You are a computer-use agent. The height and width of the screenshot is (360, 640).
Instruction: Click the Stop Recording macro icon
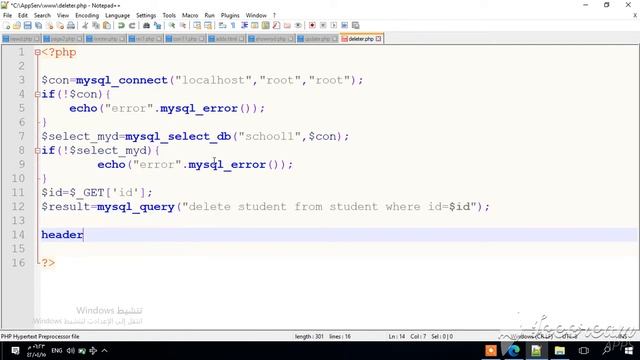[323, 25]
